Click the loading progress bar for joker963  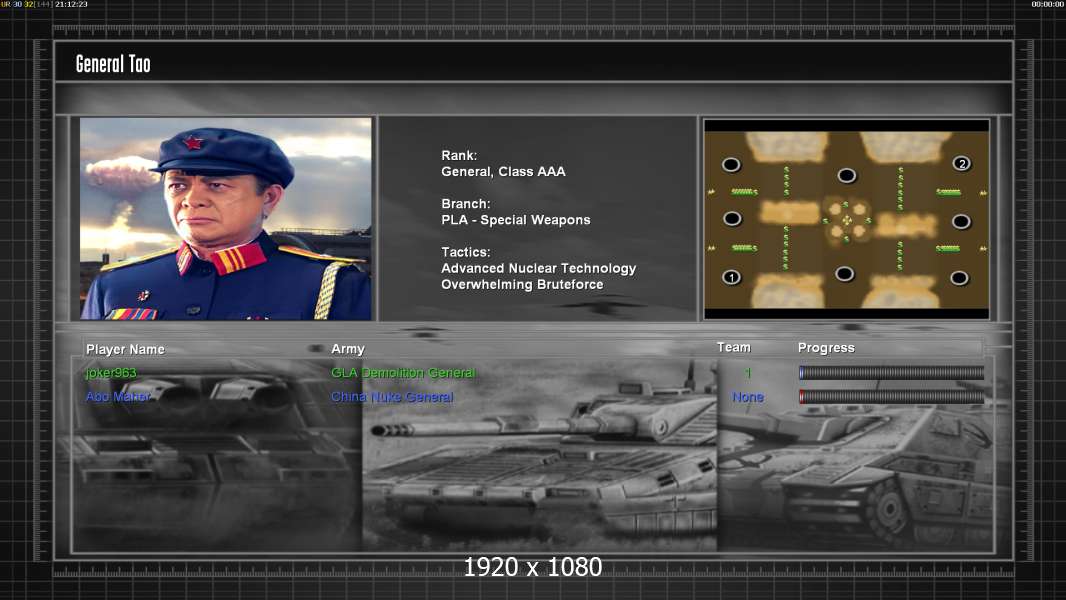891,372
